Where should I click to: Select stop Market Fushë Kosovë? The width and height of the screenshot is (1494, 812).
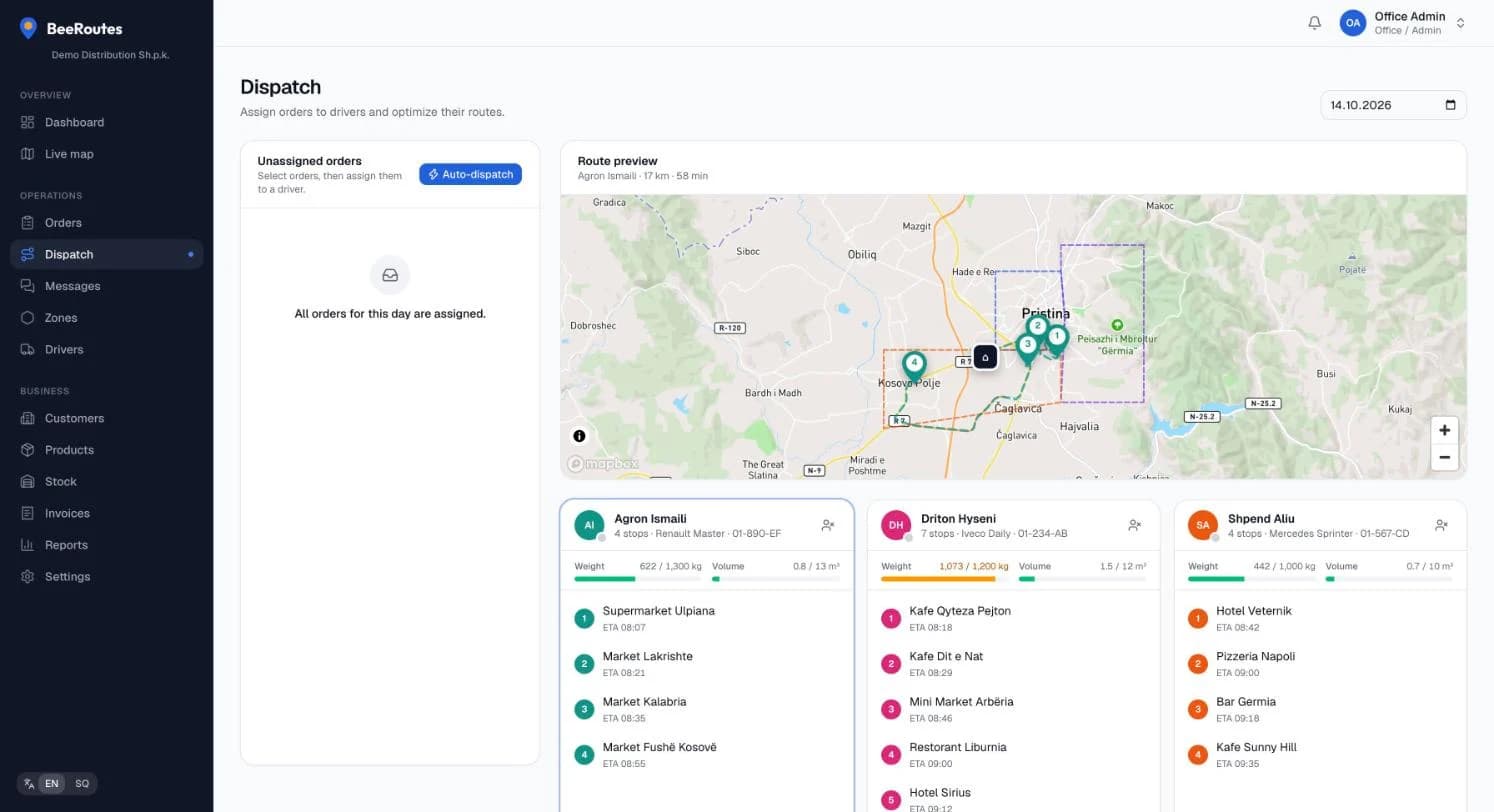(707, 755)
